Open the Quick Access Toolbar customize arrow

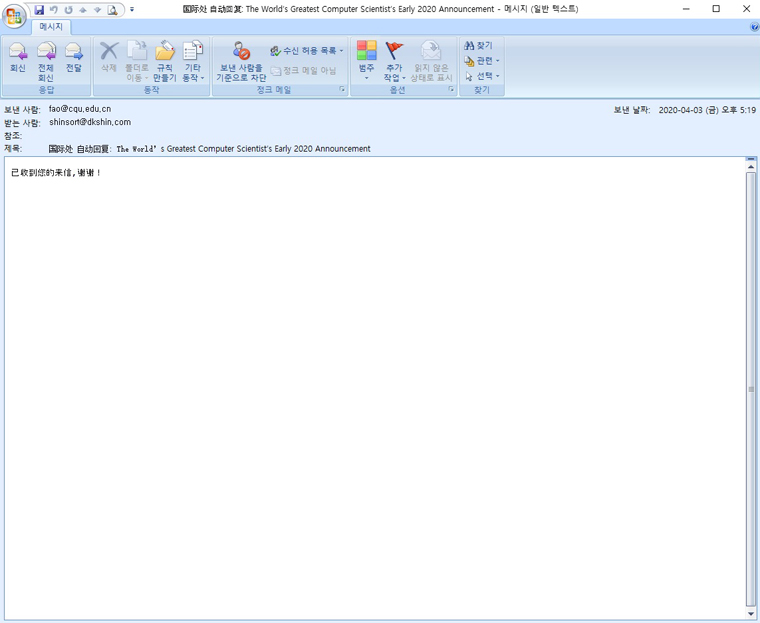(x=132, y=10)
